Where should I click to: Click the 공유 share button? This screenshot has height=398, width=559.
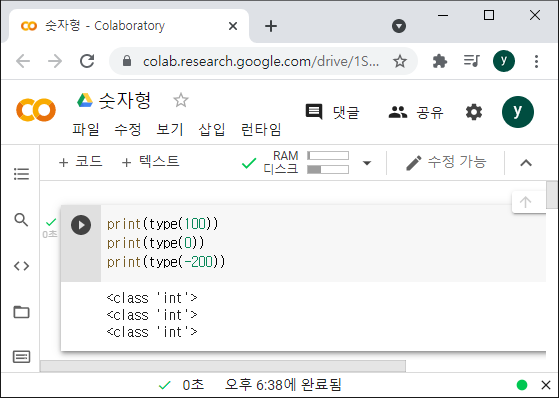coord(416,113)
